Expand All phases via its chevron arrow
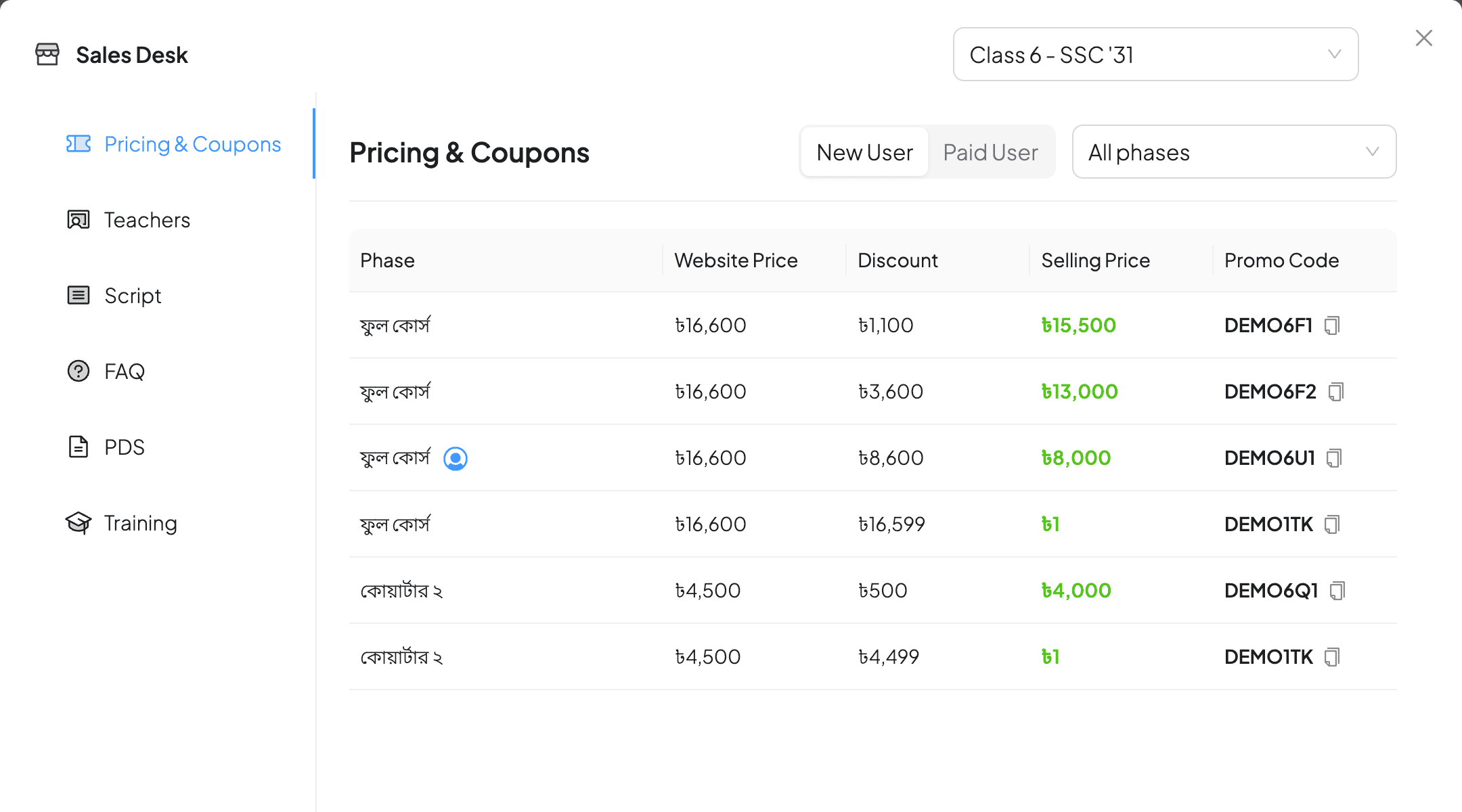 click(1373, 152)
